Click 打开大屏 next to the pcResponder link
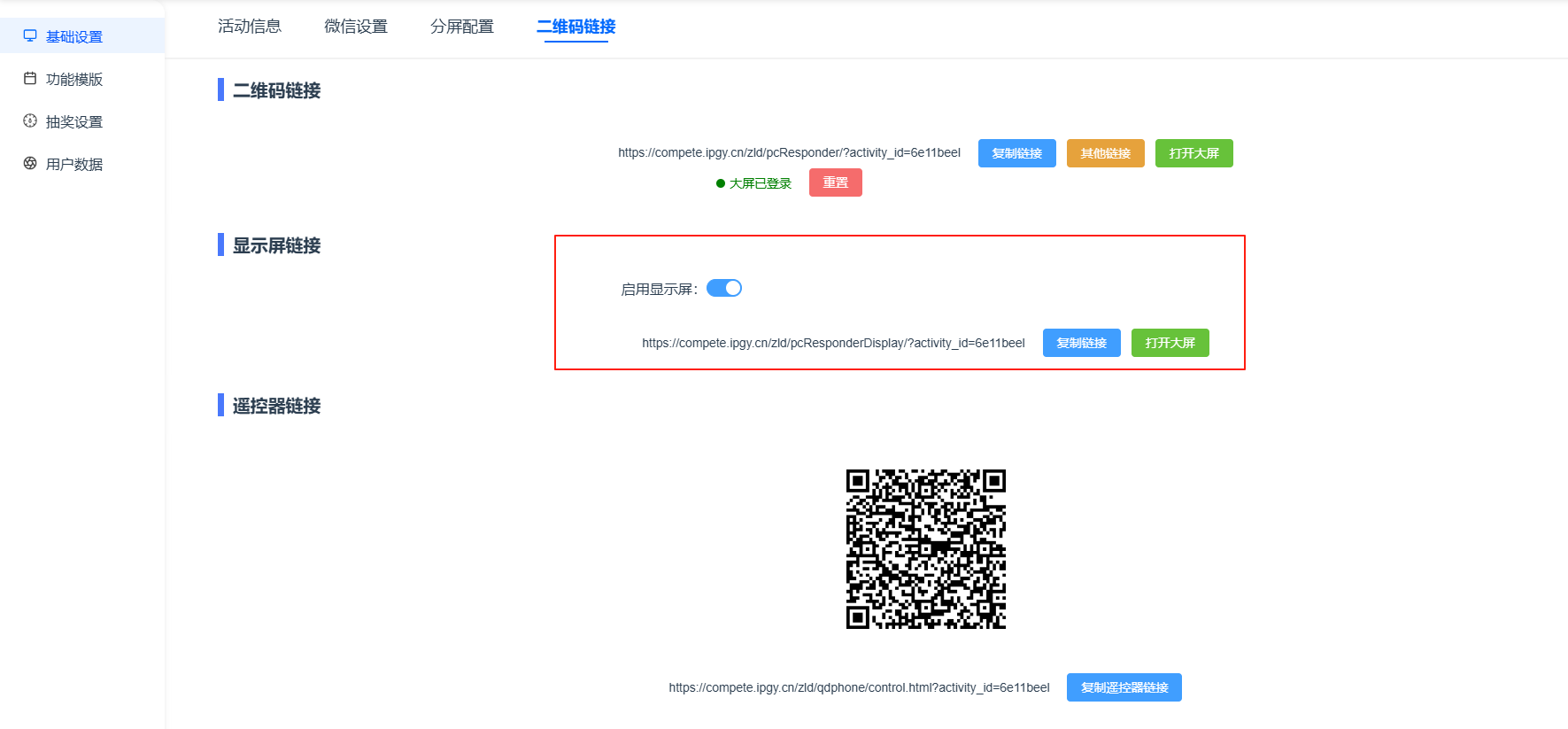The height and width of the screenshot is (729, 1568). (x=1194, y=153)
